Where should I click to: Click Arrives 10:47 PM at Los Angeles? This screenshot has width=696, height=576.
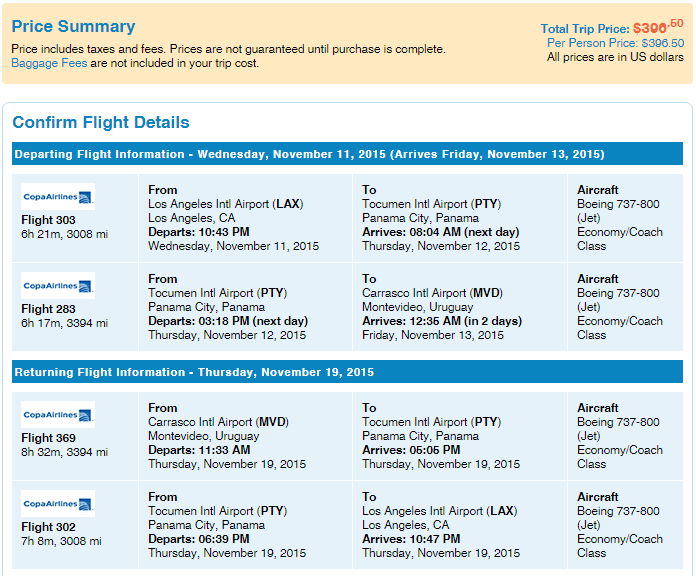click(x=411, y=539)
